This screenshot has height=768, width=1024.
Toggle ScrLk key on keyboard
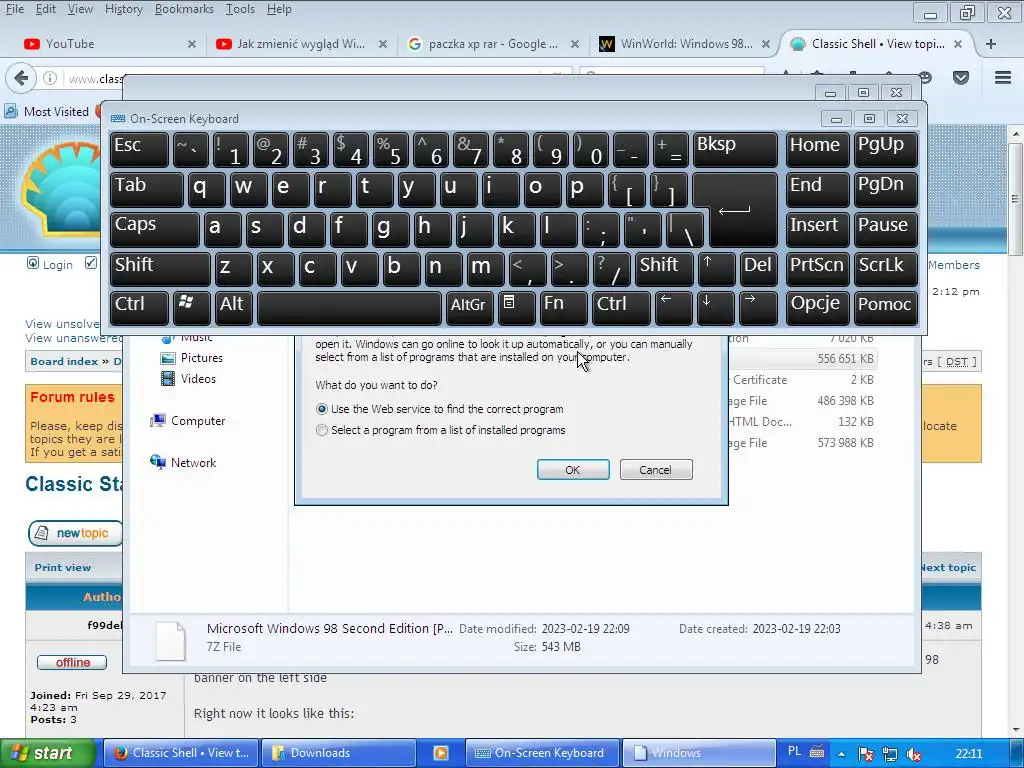885,269
